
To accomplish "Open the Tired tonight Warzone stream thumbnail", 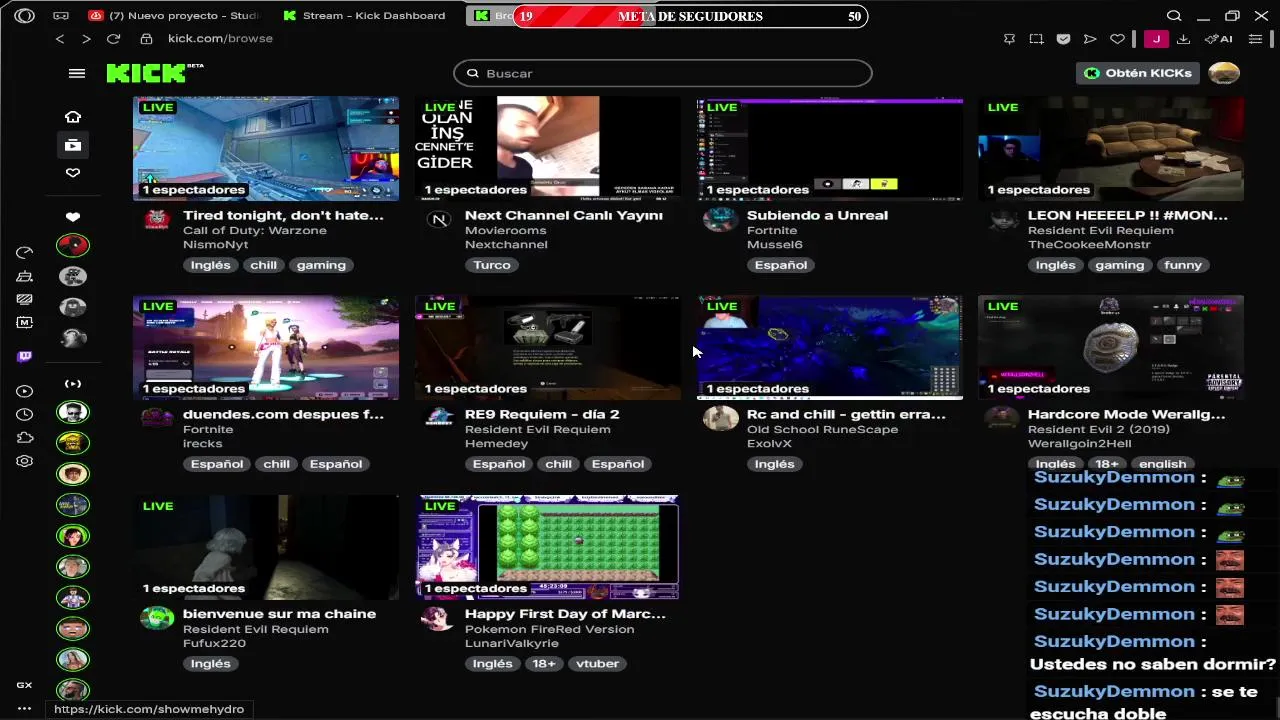I will pos(266,148).
